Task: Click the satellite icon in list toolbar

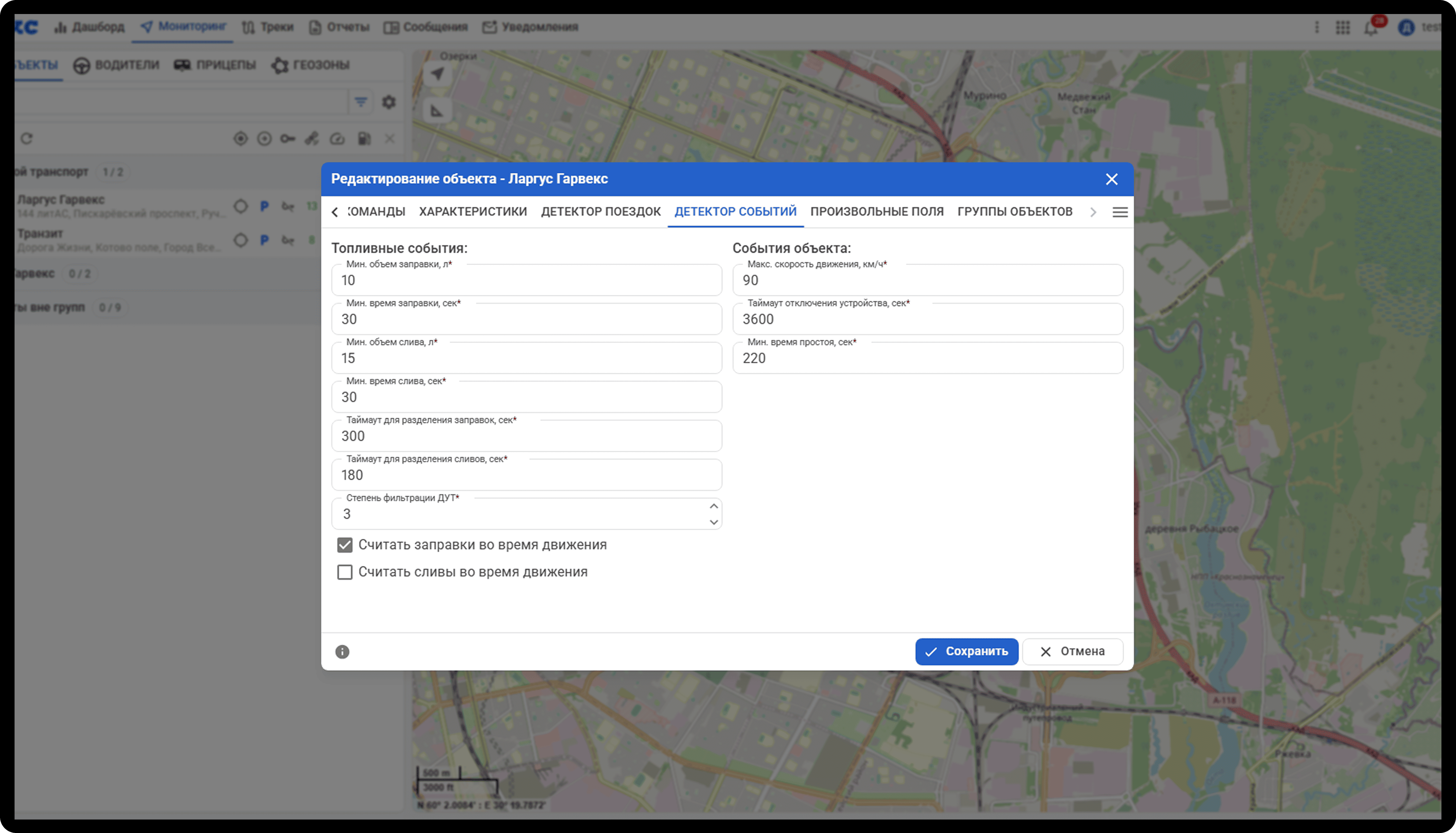Action: point(311,139)
